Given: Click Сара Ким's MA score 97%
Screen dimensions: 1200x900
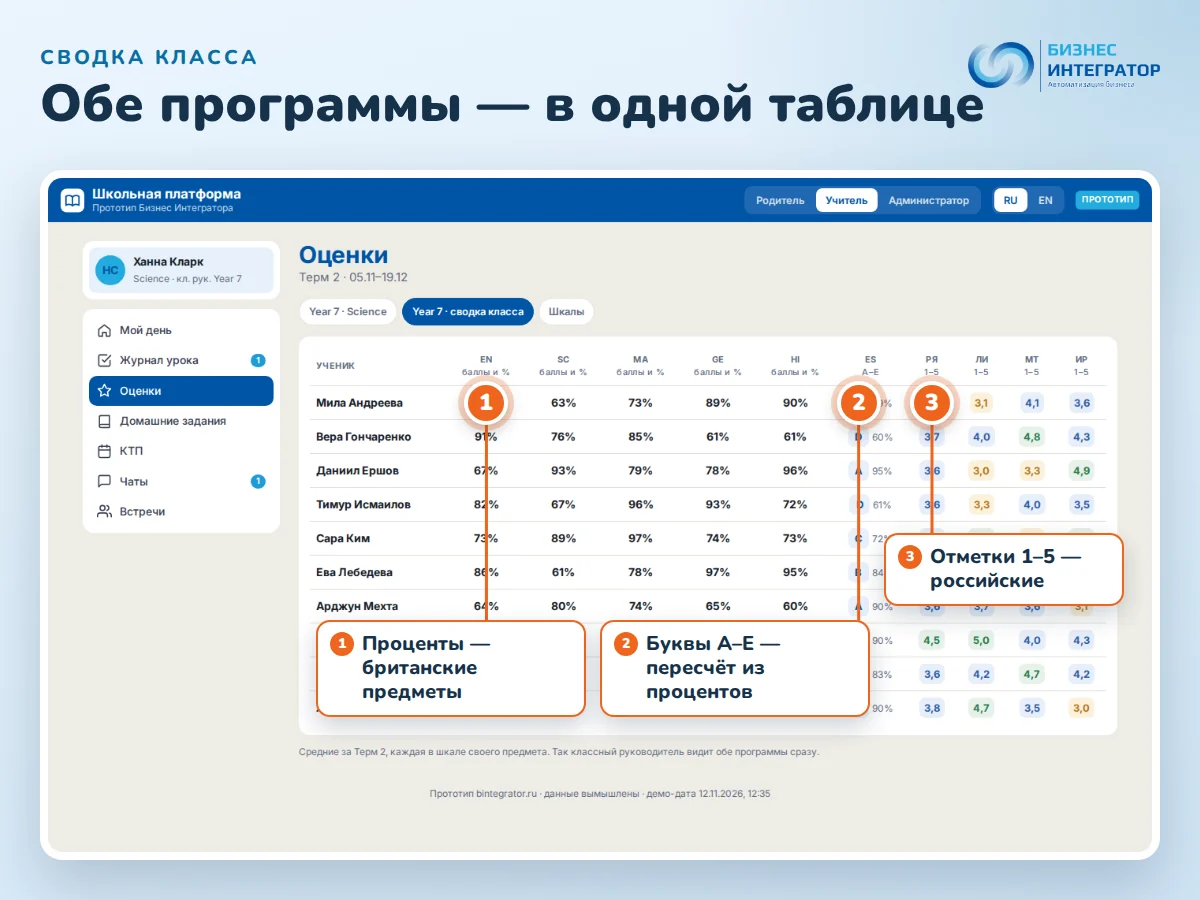Looking at the screenshot, I should [x=640, y=539].
